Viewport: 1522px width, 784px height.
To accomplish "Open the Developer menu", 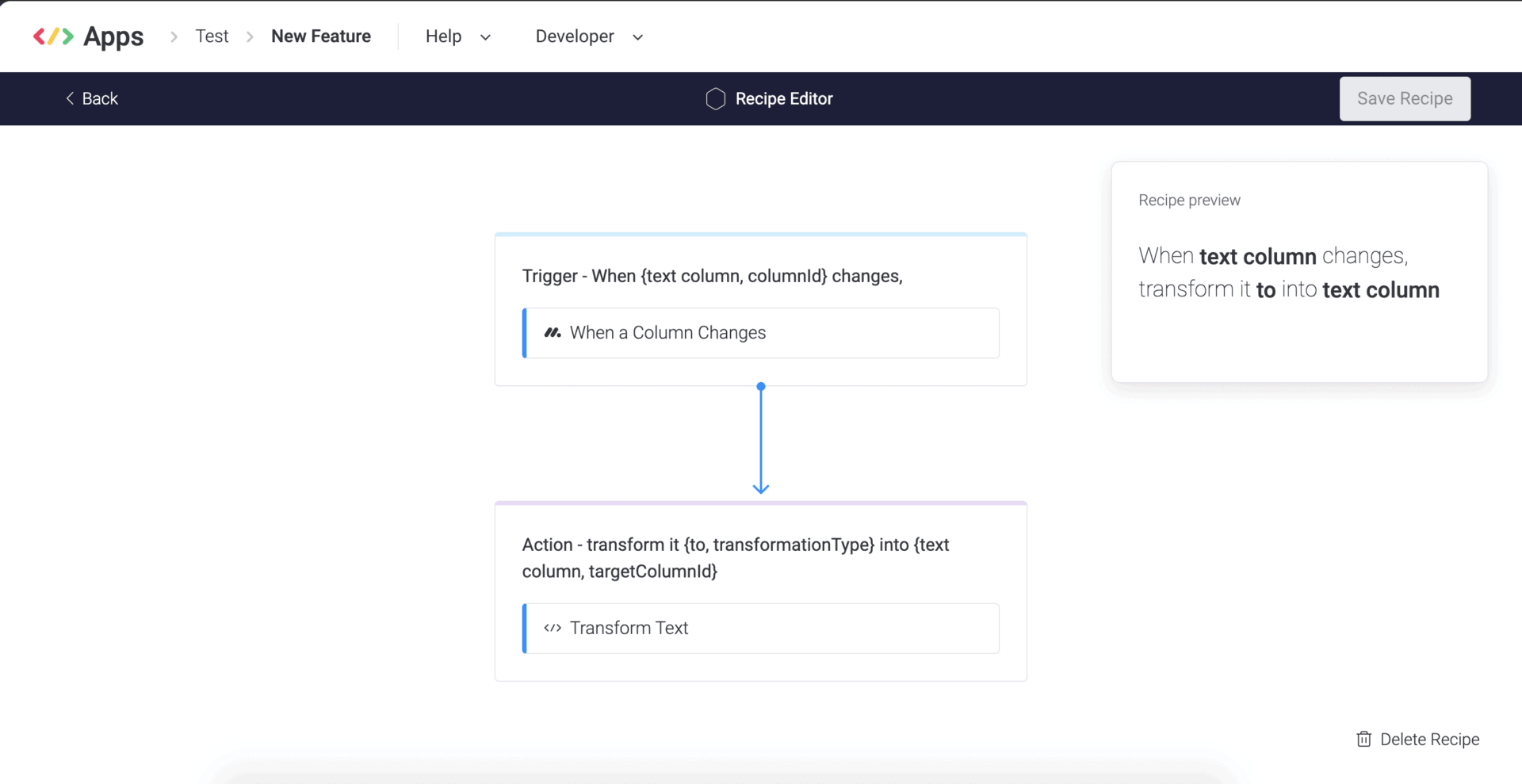I will [x=574, y=36].
